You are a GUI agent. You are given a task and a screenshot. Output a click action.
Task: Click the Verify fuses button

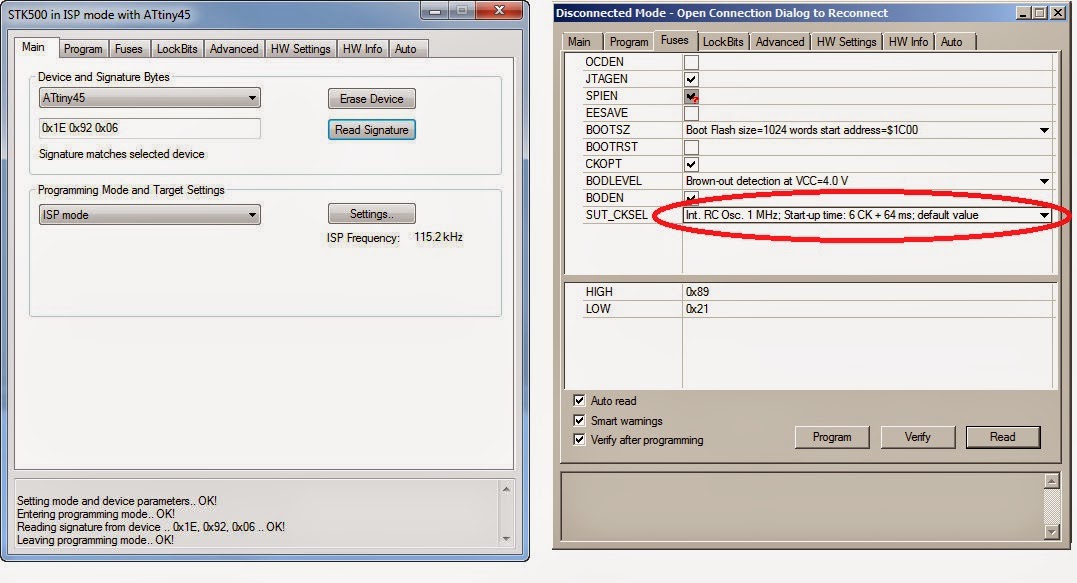918,437
